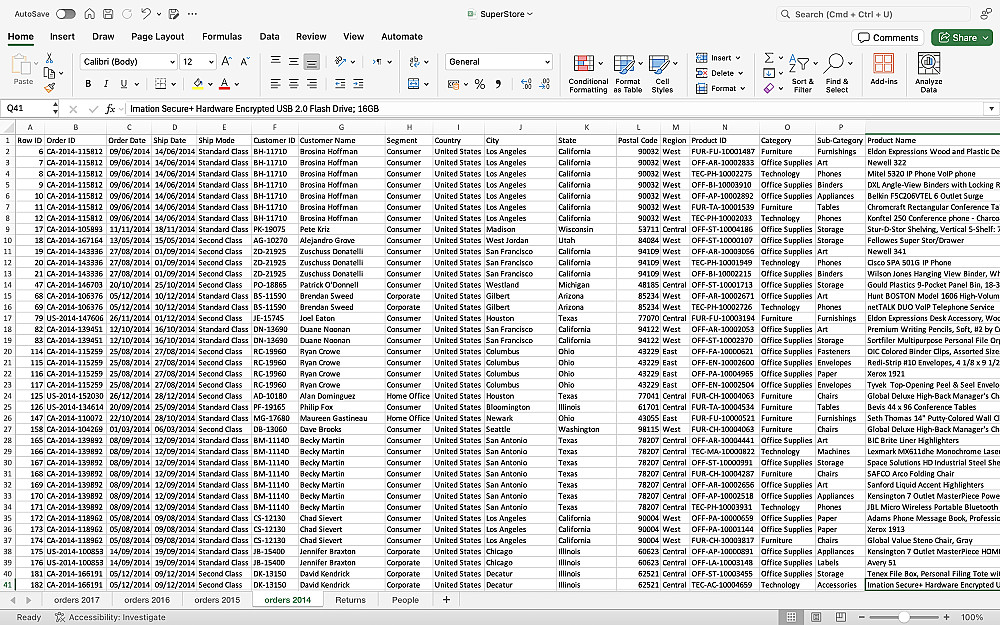The image size is (1000, 625).
Task: Open the undo history dropdown arrow
Action: point(159,14)
